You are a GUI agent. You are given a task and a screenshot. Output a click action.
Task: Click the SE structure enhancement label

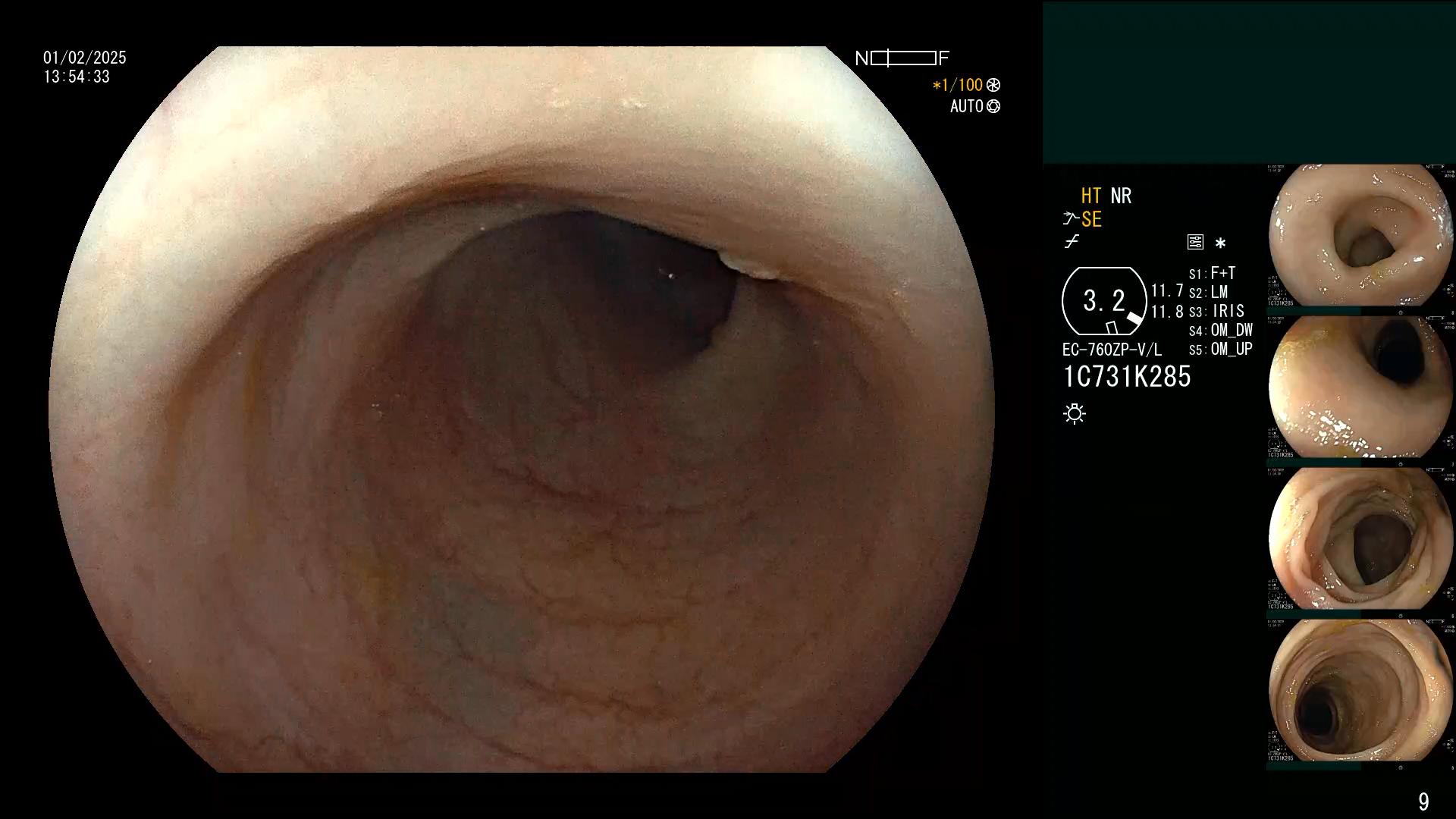click(1091, 219)
